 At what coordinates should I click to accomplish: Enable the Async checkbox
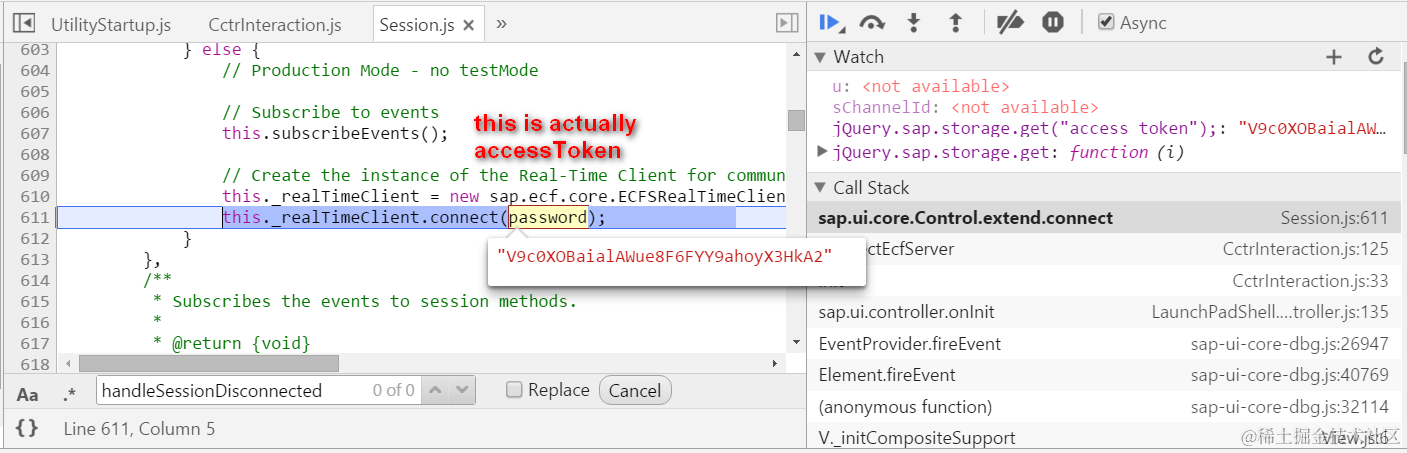pos(1105,22)
